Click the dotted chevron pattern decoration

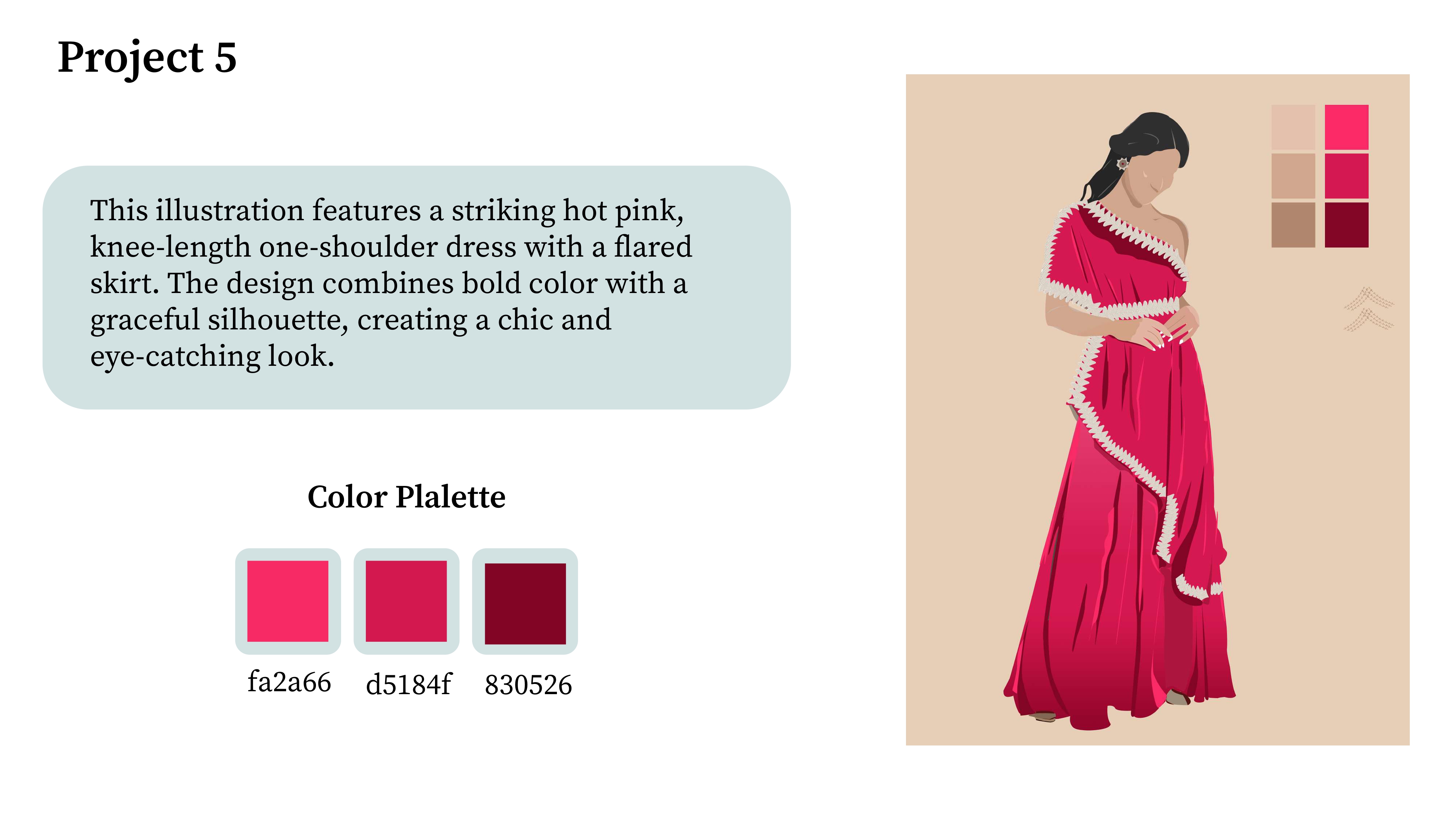point(1368,309)
